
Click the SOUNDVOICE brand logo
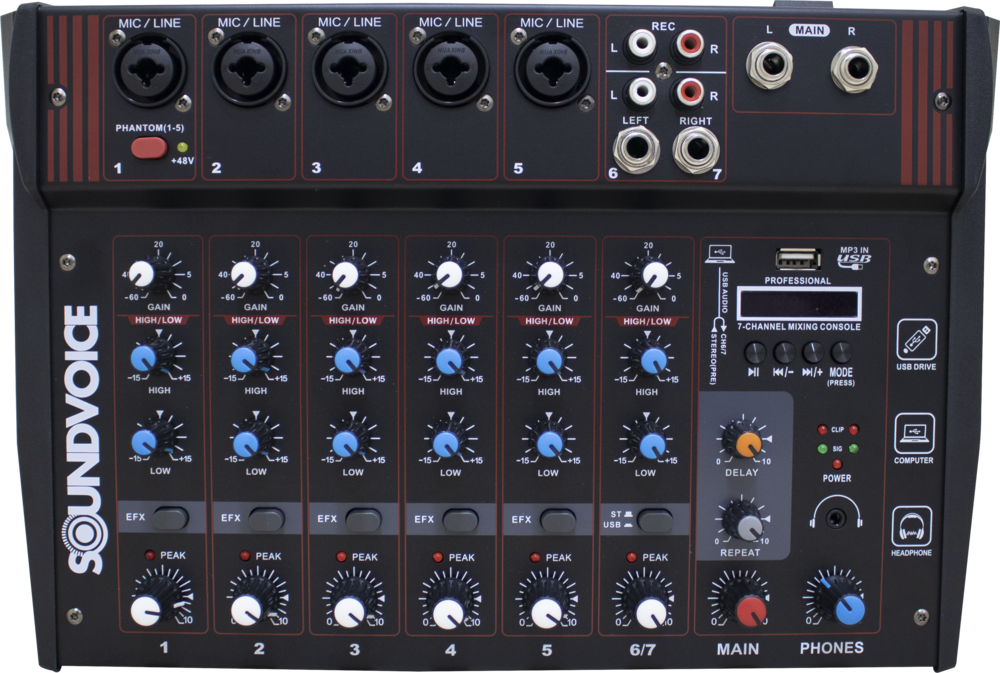84,440
